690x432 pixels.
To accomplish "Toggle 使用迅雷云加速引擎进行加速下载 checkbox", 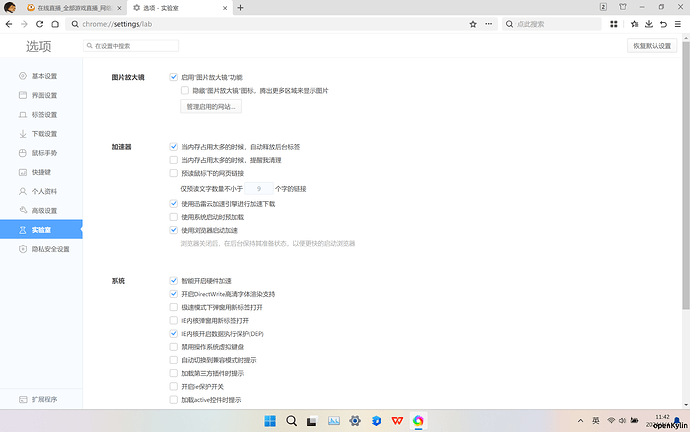I will click(174, 204).
